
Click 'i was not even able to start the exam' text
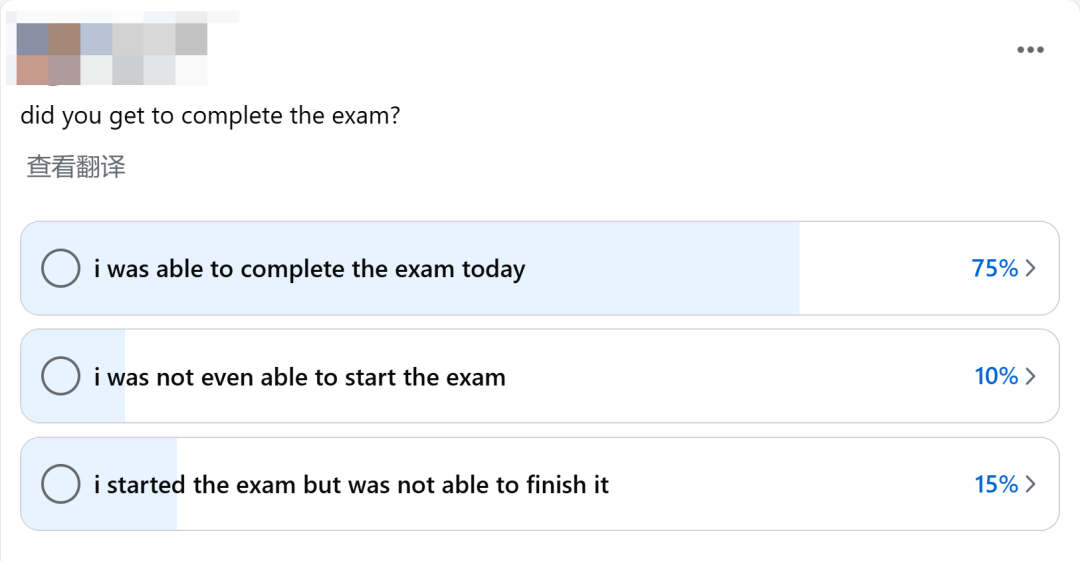[300, 377]
